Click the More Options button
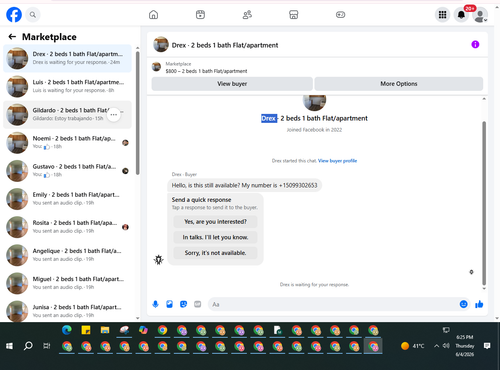 pyautogui.click(x=399, y=84)
